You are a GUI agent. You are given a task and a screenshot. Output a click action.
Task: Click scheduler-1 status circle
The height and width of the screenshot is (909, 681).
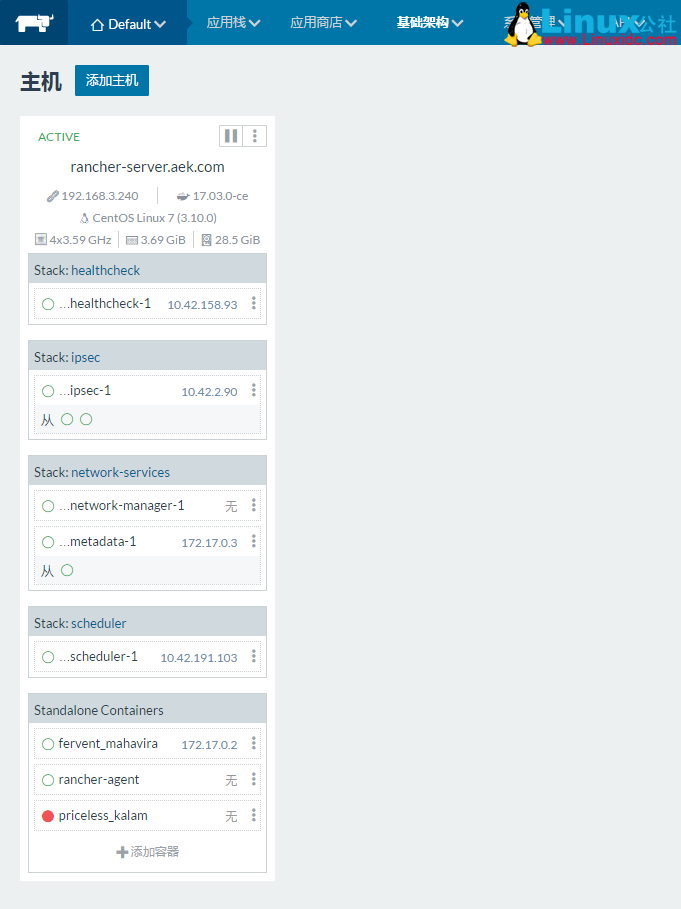click(x=48, y=657)
